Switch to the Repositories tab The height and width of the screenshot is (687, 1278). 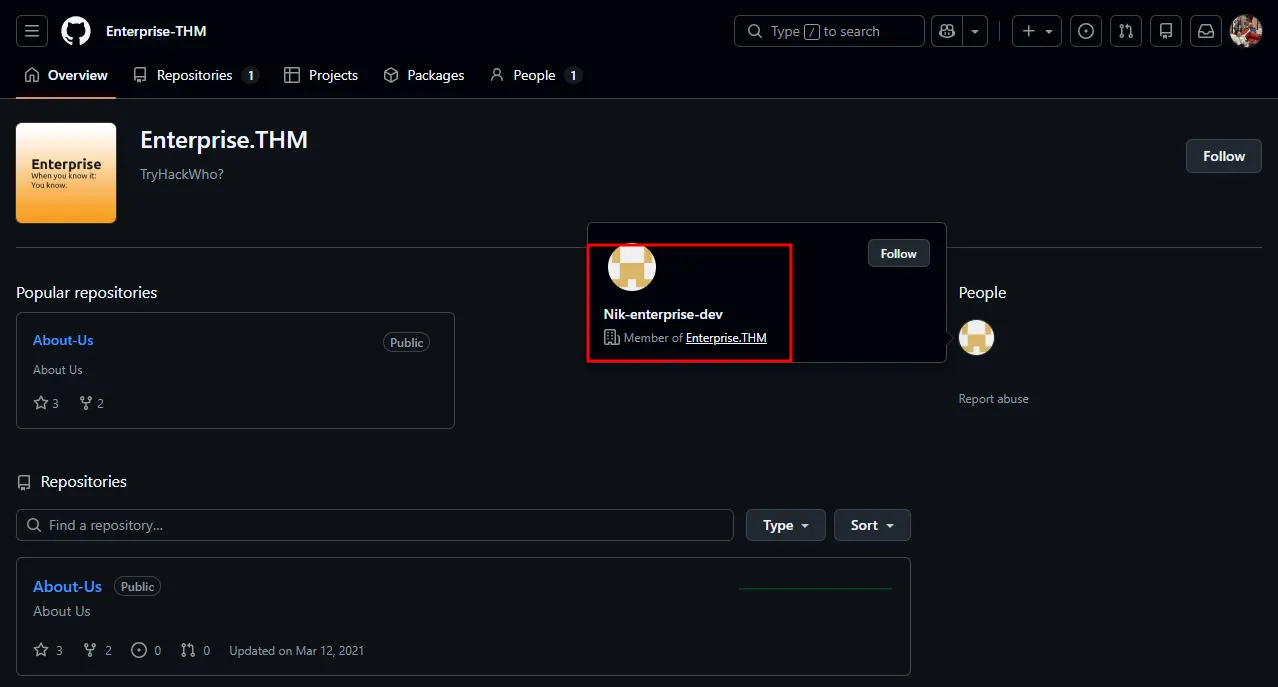[x=195, y=75]
